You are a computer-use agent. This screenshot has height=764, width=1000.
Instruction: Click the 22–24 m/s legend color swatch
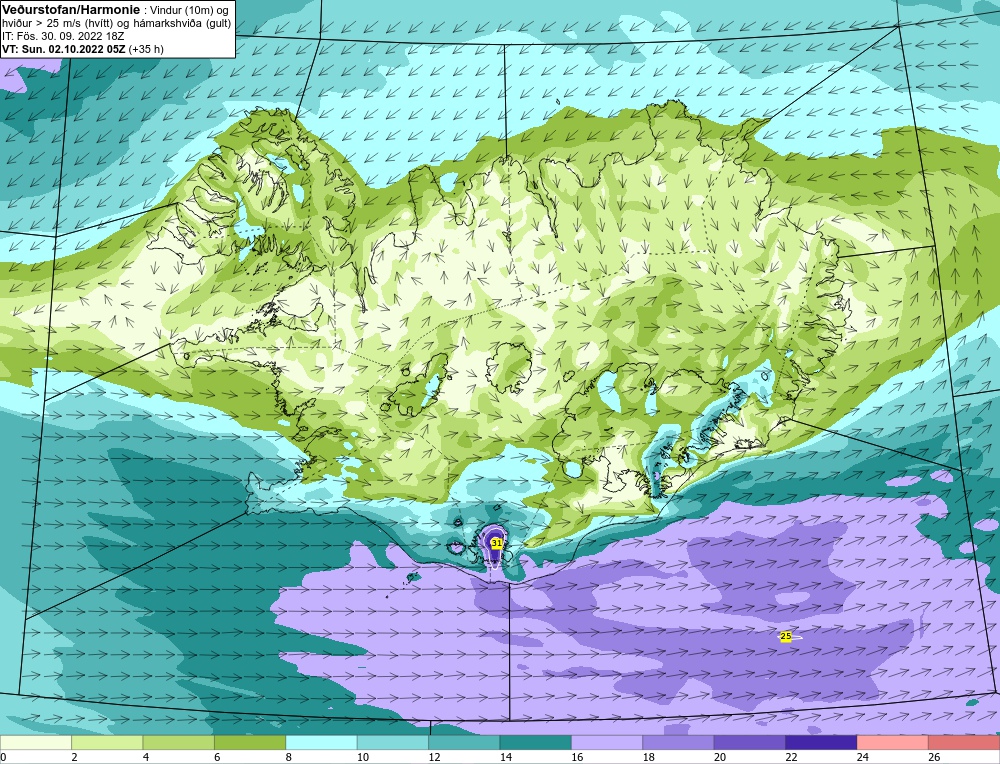click(x=821, y=743)
